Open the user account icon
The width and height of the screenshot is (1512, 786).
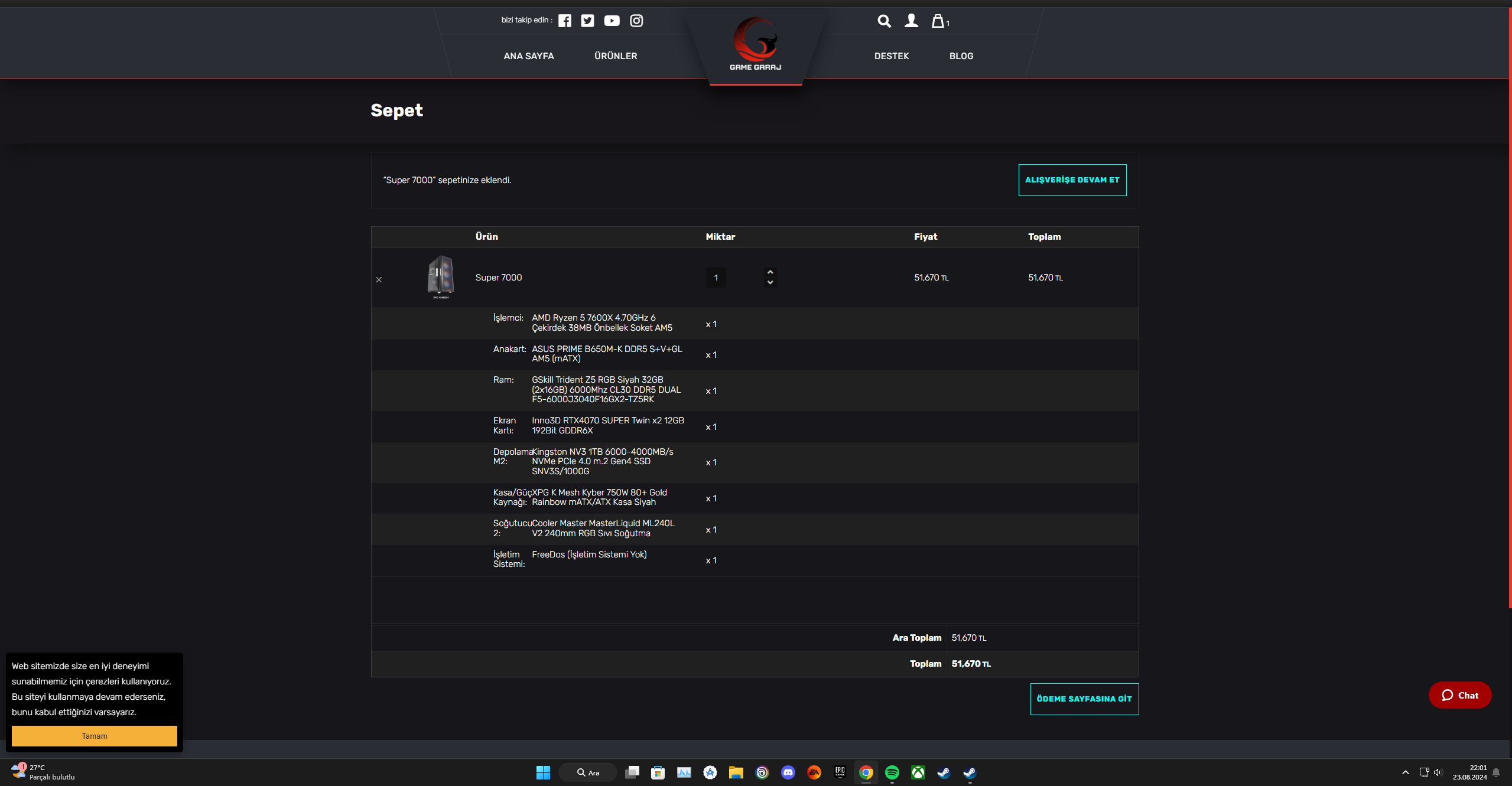pos(911,21)
